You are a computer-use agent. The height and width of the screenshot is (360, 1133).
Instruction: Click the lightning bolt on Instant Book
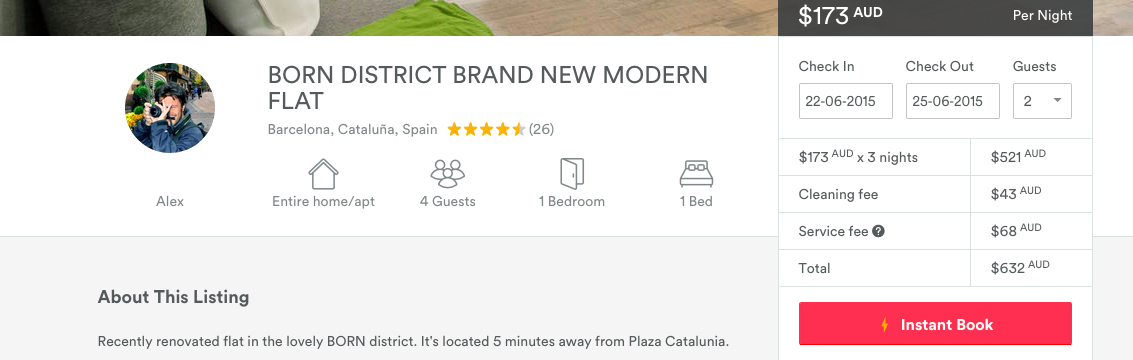(884, 325)
